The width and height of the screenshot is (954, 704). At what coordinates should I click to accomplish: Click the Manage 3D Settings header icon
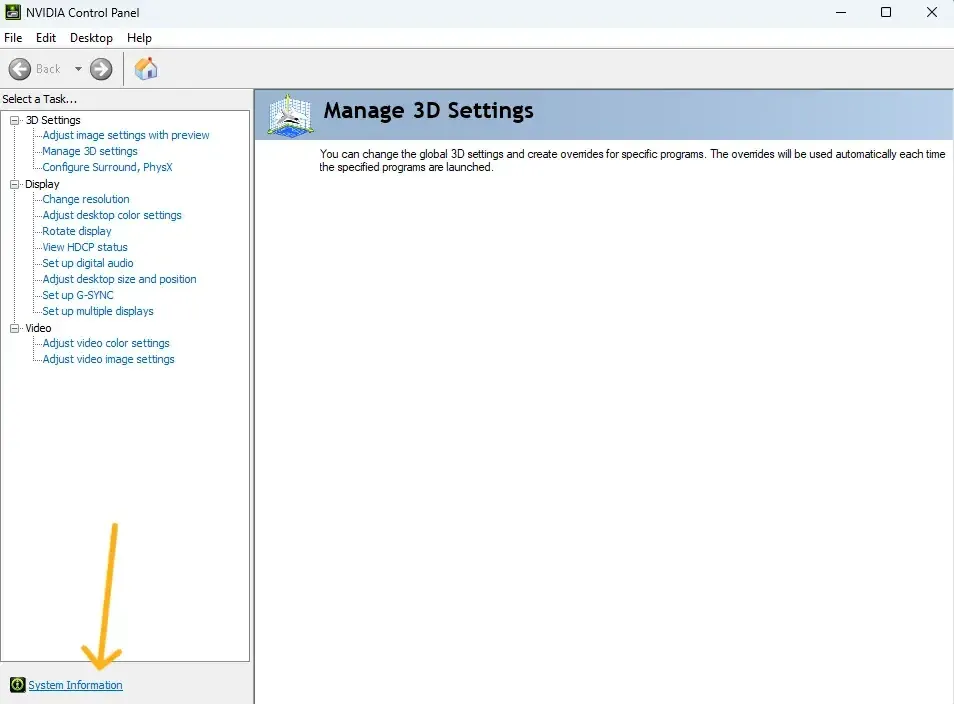(x=288, y=114)
